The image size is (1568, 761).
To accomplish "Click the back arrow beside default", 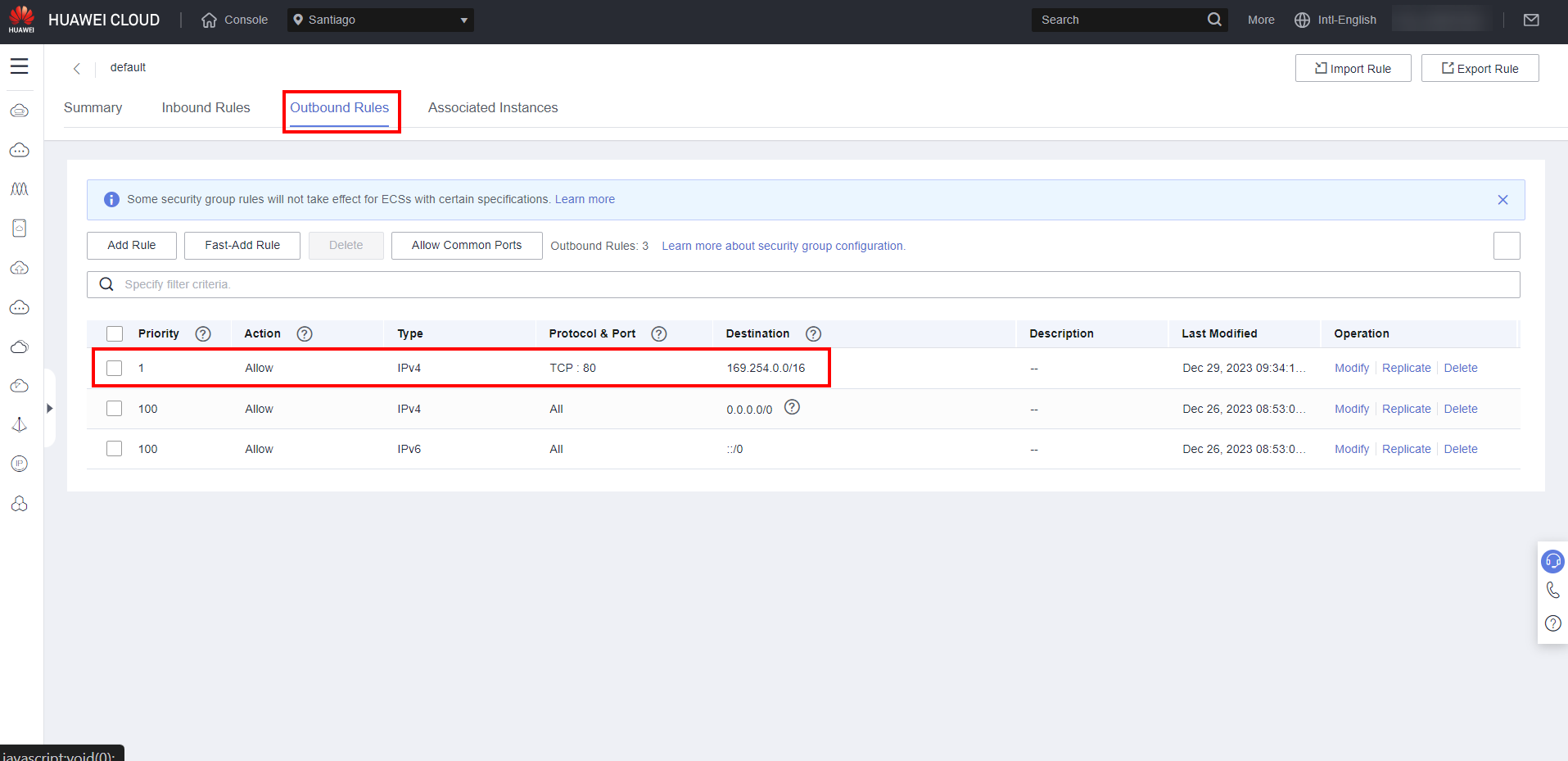I will [77, 68].
